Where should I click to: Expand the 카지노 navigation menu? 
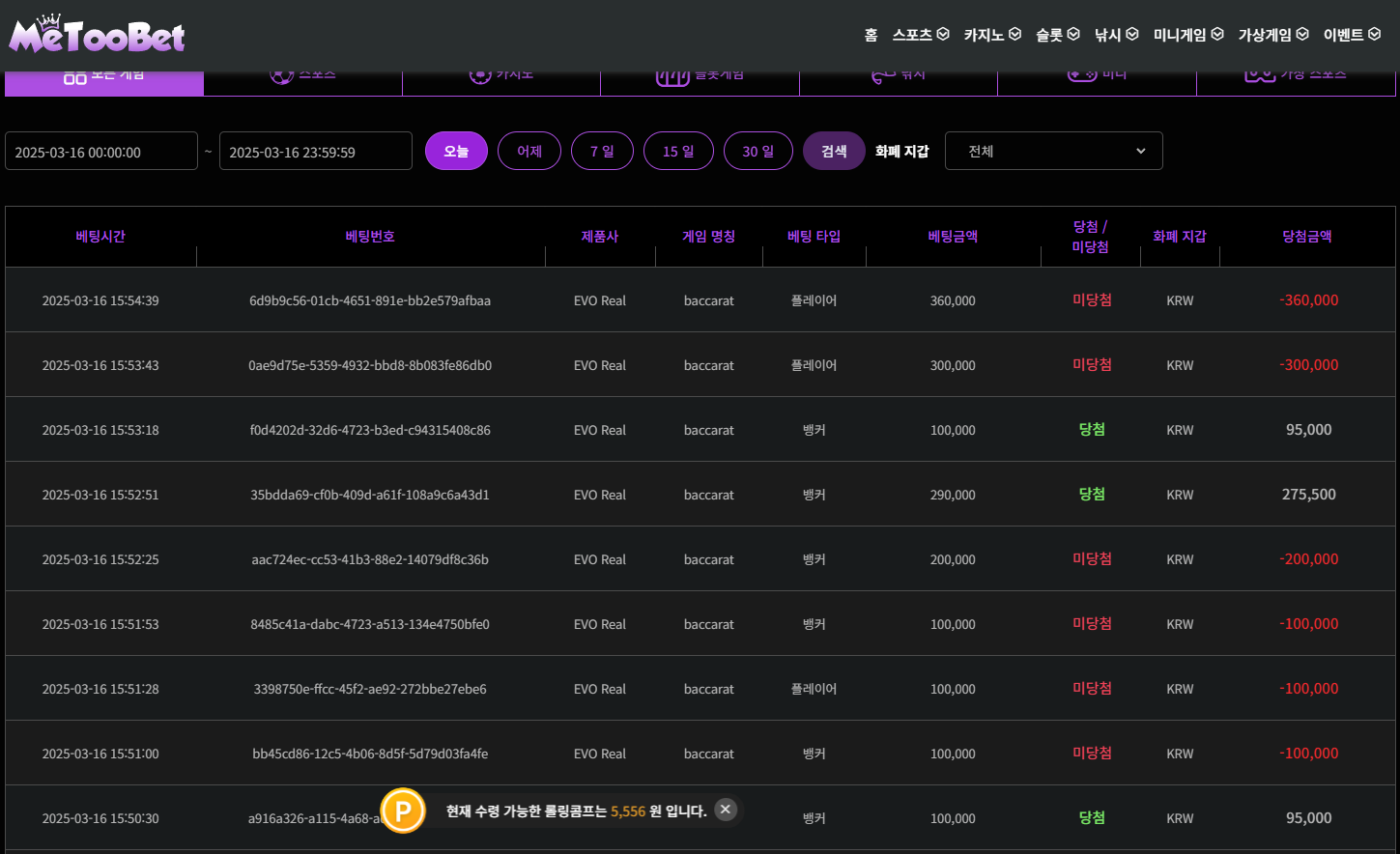point(992,35)
